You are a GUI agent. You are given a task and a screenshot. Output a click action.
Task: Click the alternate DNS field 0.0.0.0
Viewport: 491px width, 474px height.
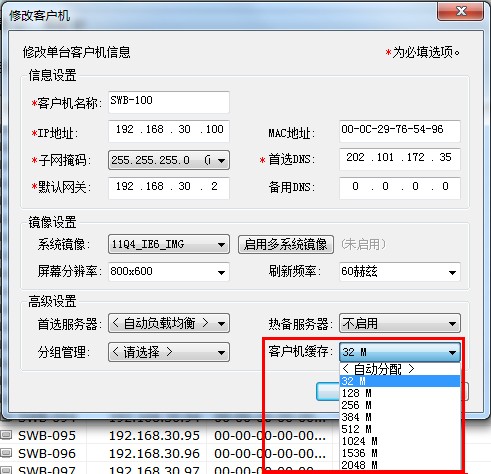pyautogui.click(x=400, y=188)
